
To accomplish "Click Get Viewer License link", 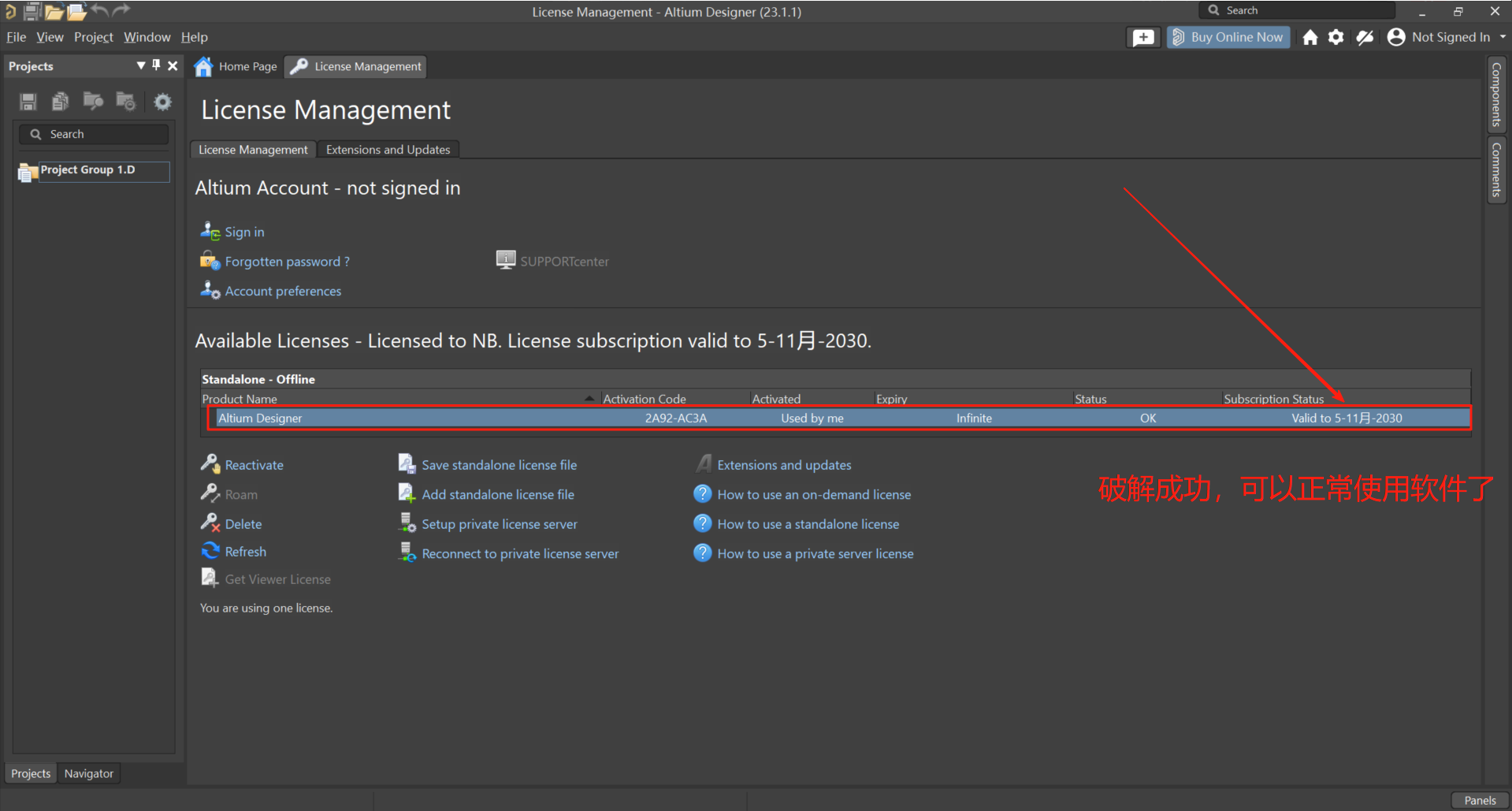I will [x=277, y=579].
